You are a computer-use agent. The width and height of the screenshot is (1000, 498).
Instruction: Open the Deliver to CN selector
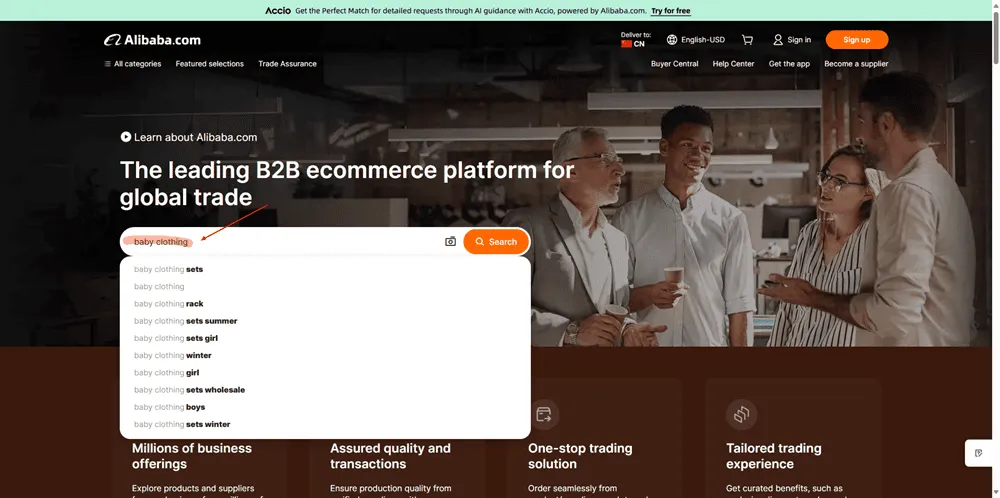pos(635,40)
